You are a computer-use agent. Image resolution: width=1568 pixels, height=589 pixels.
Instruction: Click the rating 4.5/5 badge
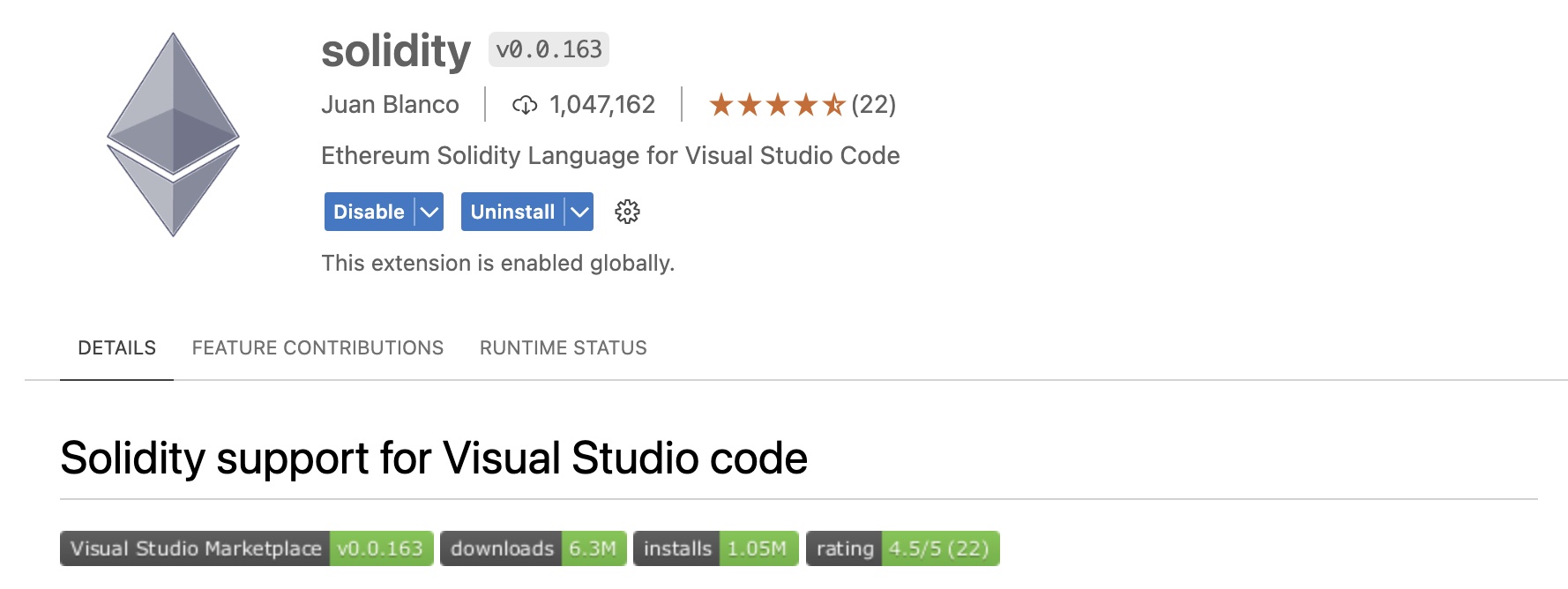pyautogui.click(x=902, y=548)
